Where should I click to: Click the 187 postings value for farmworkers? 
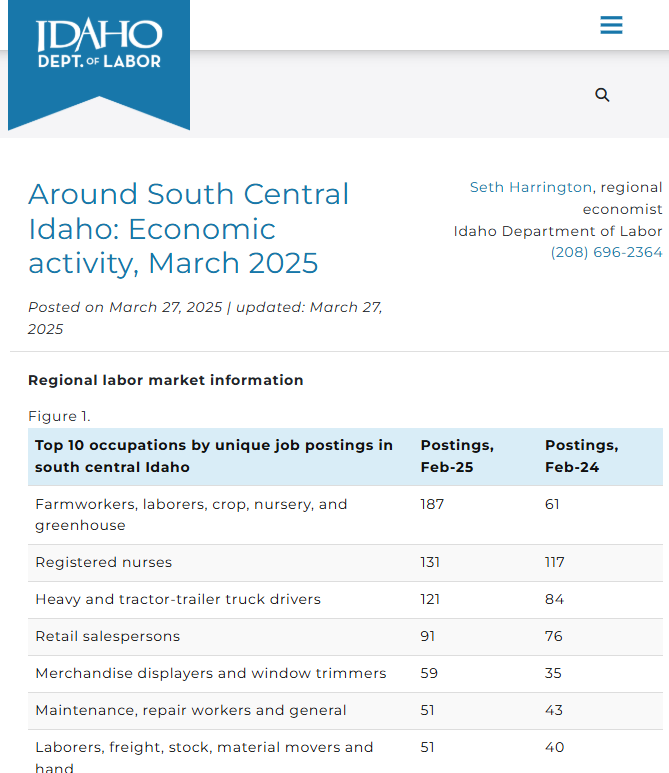[x=432, y=504]
